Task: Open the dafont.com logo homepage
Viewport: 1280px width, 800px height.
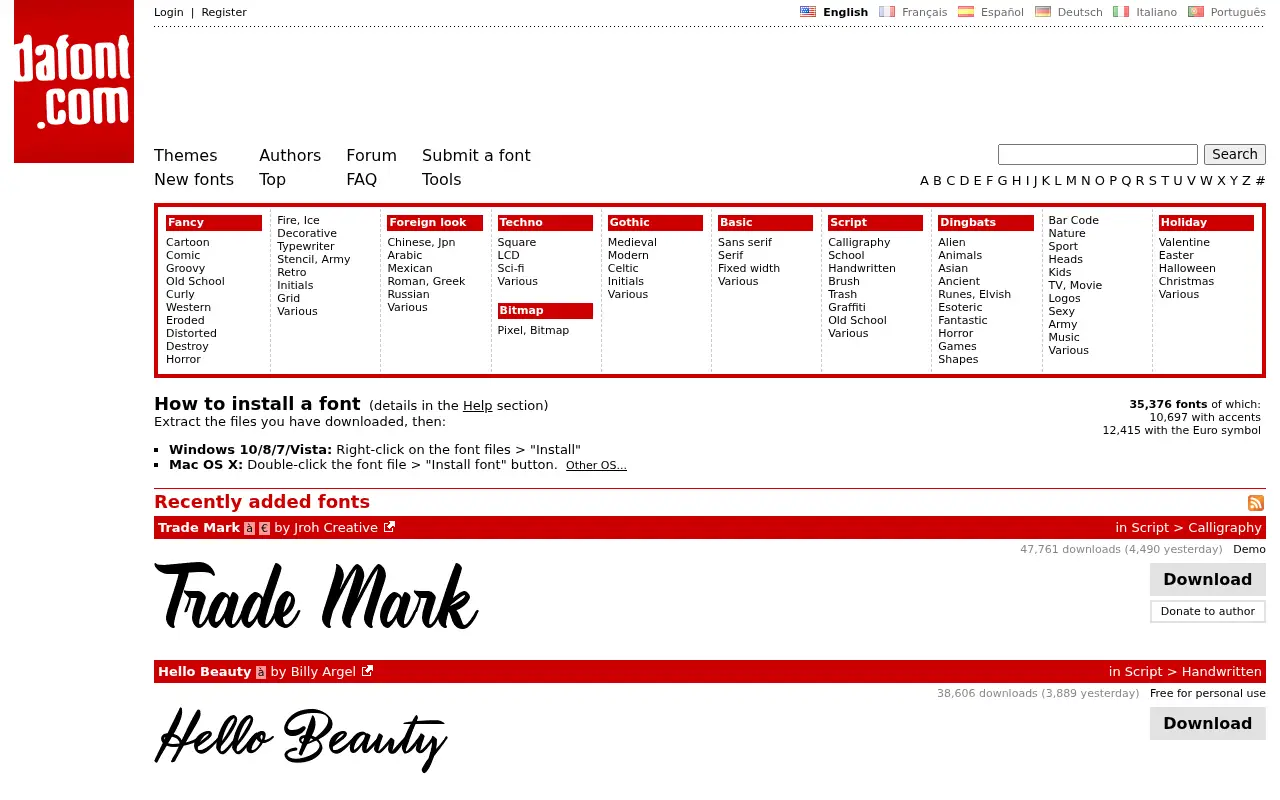Action: tap(74, 81)
